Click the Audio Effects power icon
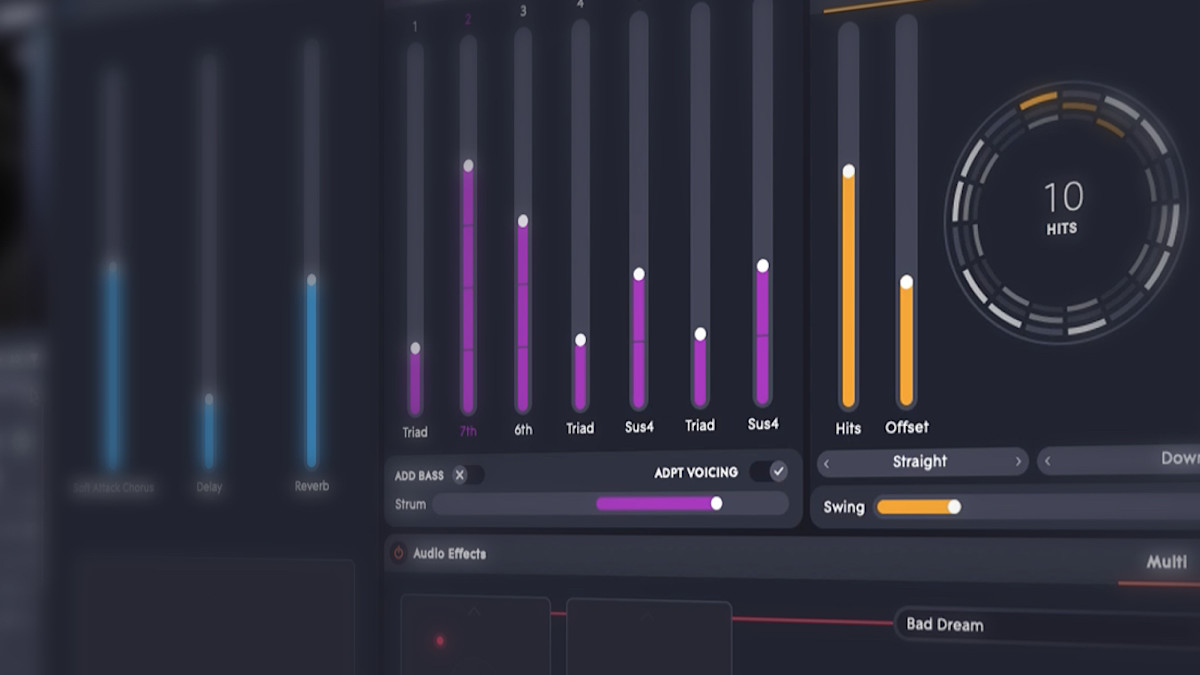Screen dimensions: 1200x675 398,553
